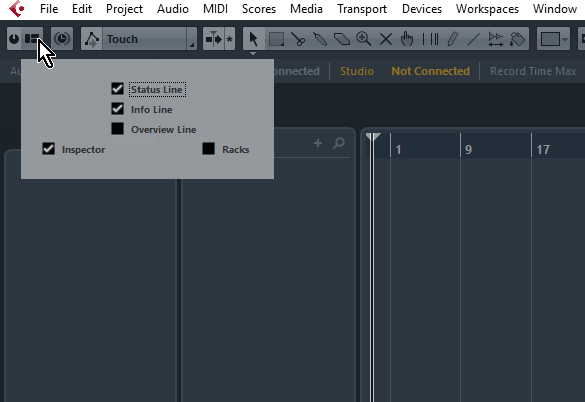Open the color selector dropdown rectangle

[x=553, y=39]
